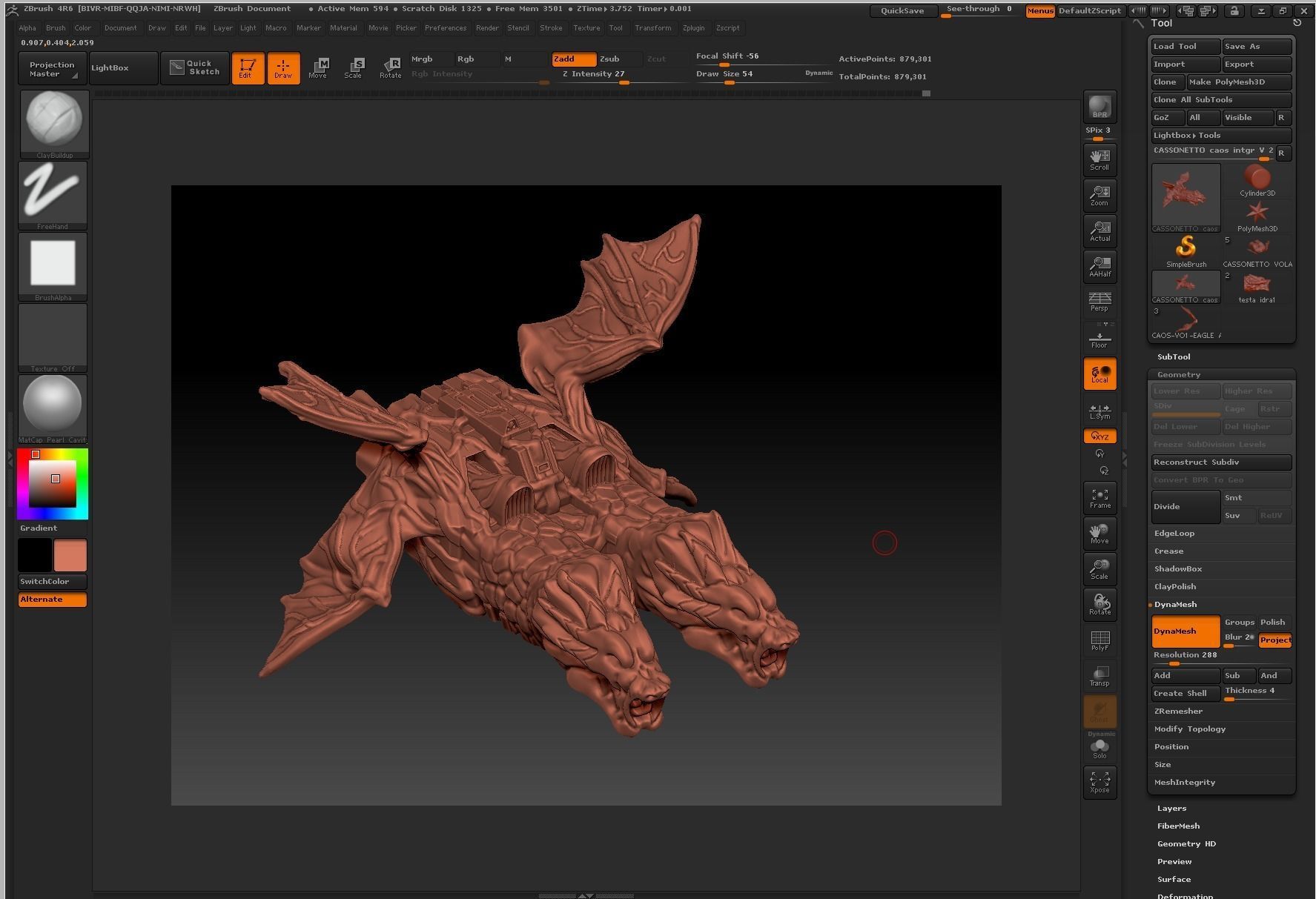Viewport: 1316px width, 899px height.
Task: Expand the Modify Topology subsection
Action: pos(1189,729)
